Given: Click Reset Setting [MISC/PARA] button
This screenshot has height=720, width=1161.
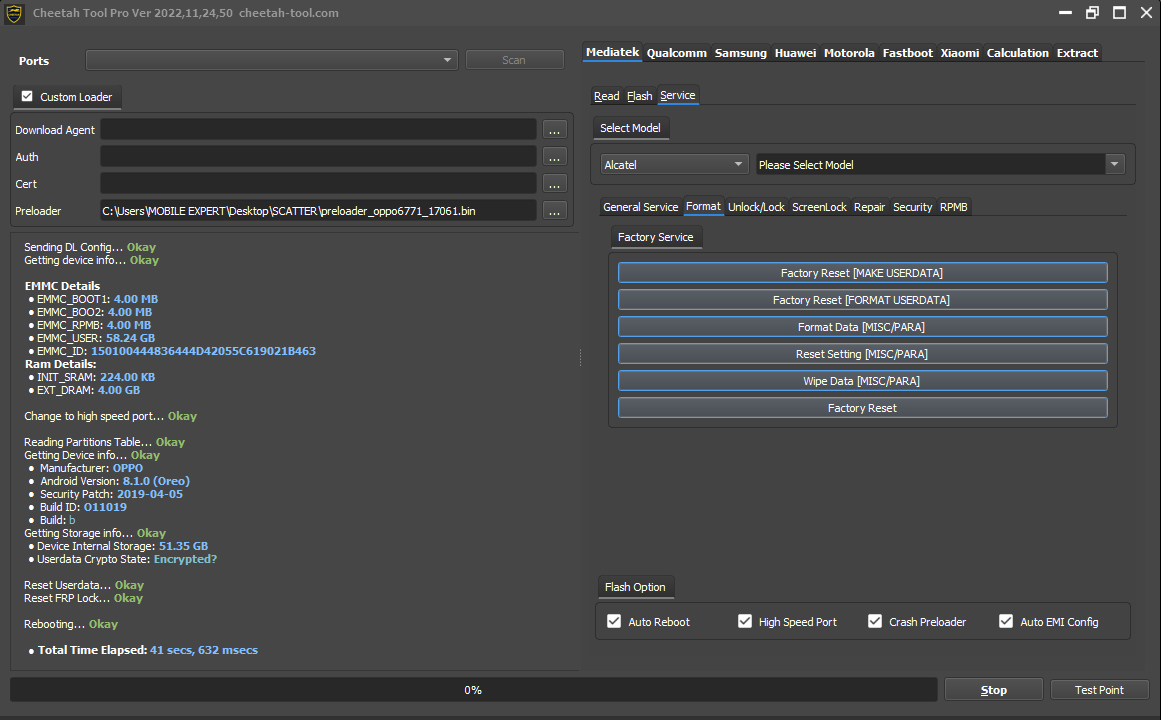Looking at the screenshot, I should 863,353.
